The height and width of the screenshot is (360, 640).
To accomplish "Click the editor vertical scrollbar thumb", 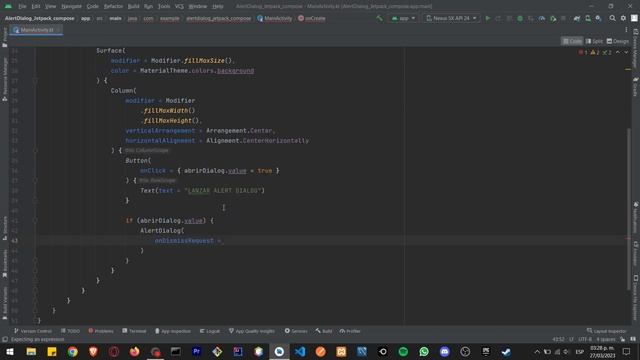I will pyautogui.click(x=629, y=209).
